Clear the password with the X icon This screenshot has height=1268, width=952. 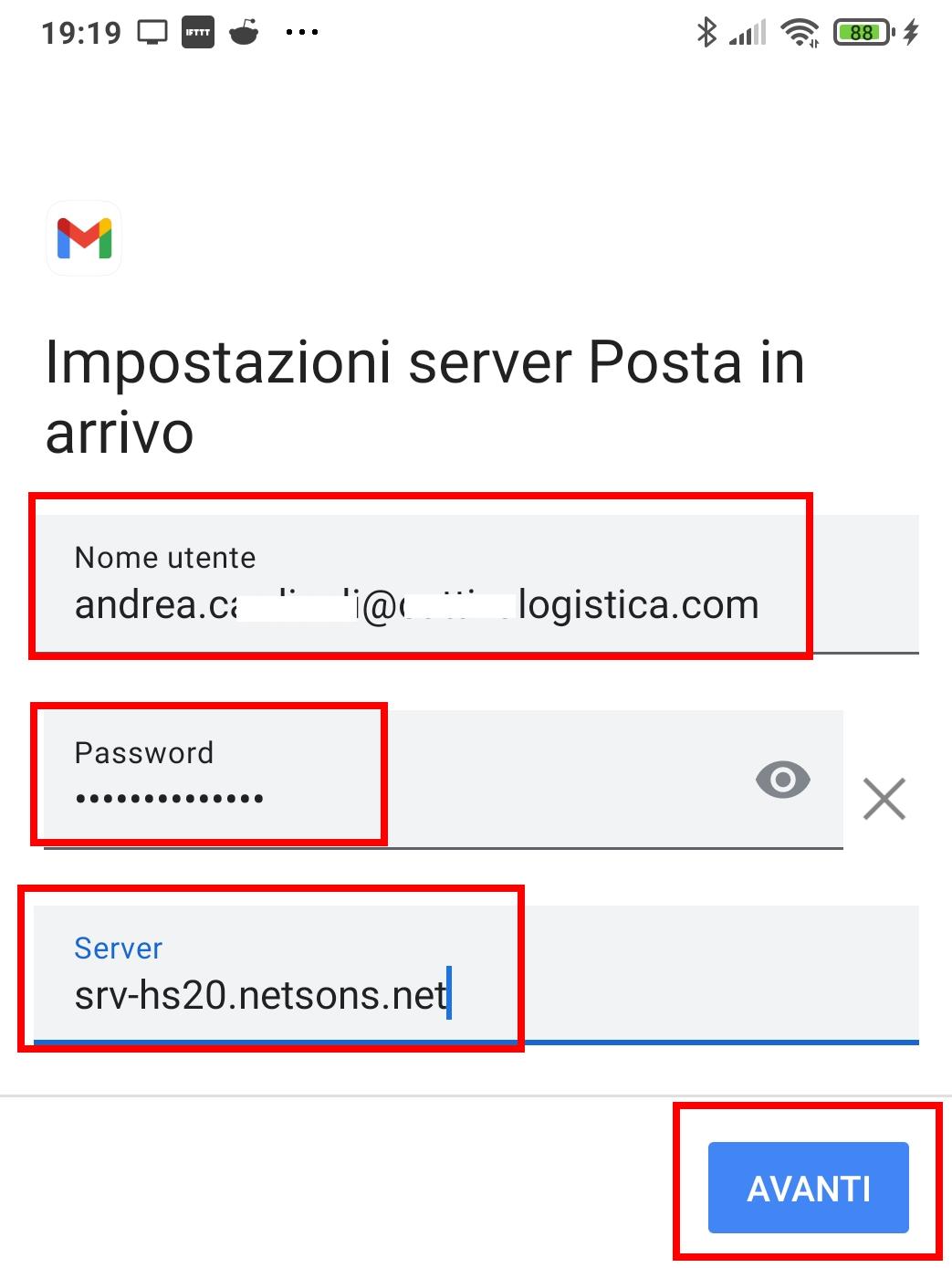tap(884, 799)
